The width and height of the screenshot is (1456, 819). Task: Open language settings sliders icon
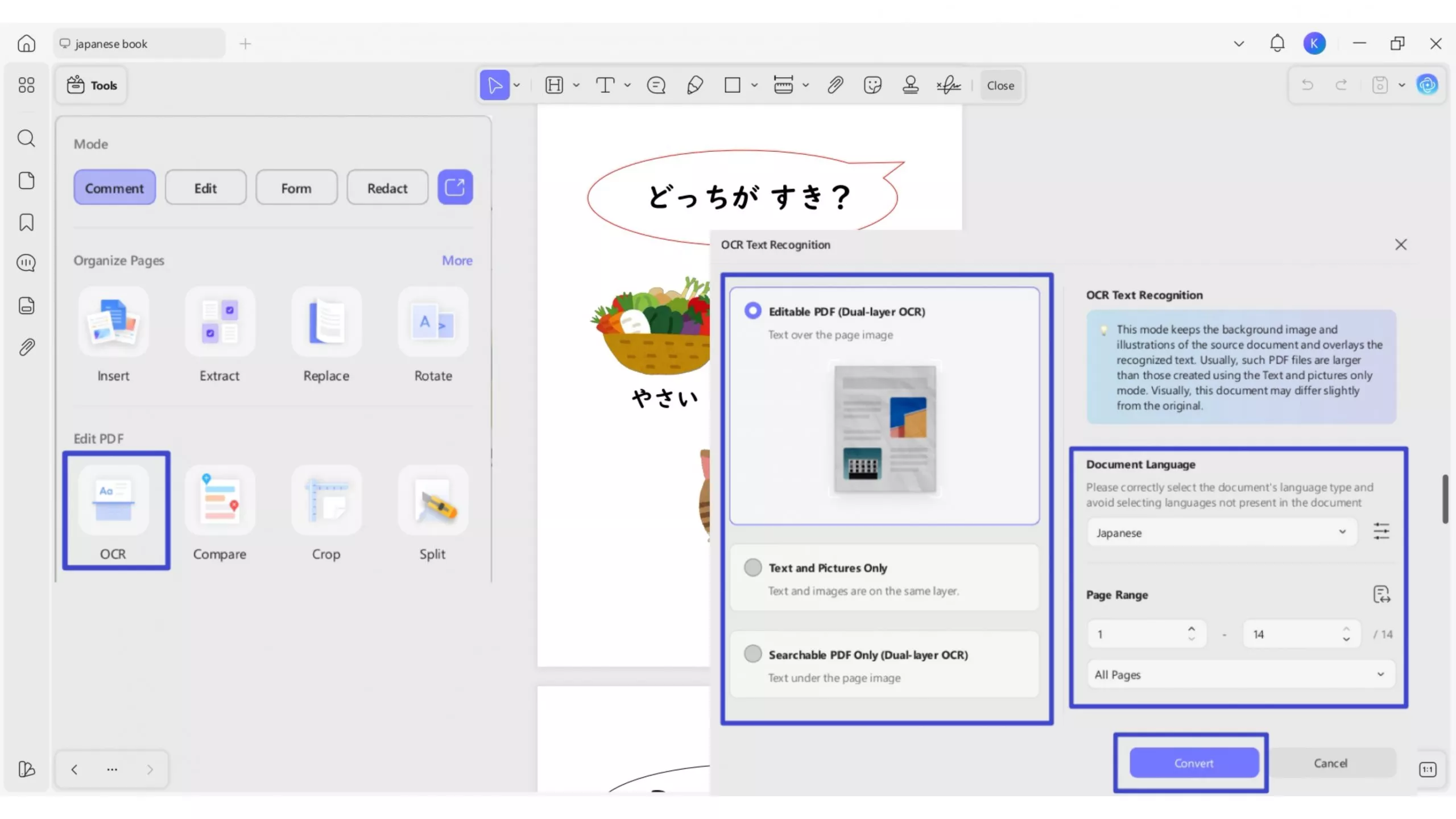(x=1381, y=532)
